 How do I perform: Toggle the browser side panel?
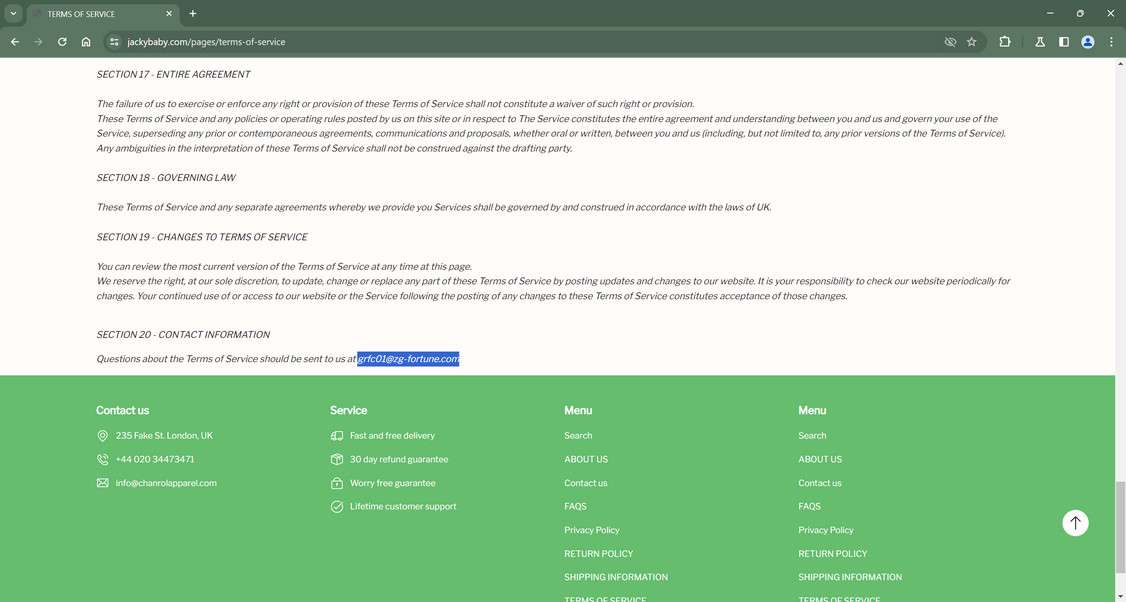click(1064, 42)
